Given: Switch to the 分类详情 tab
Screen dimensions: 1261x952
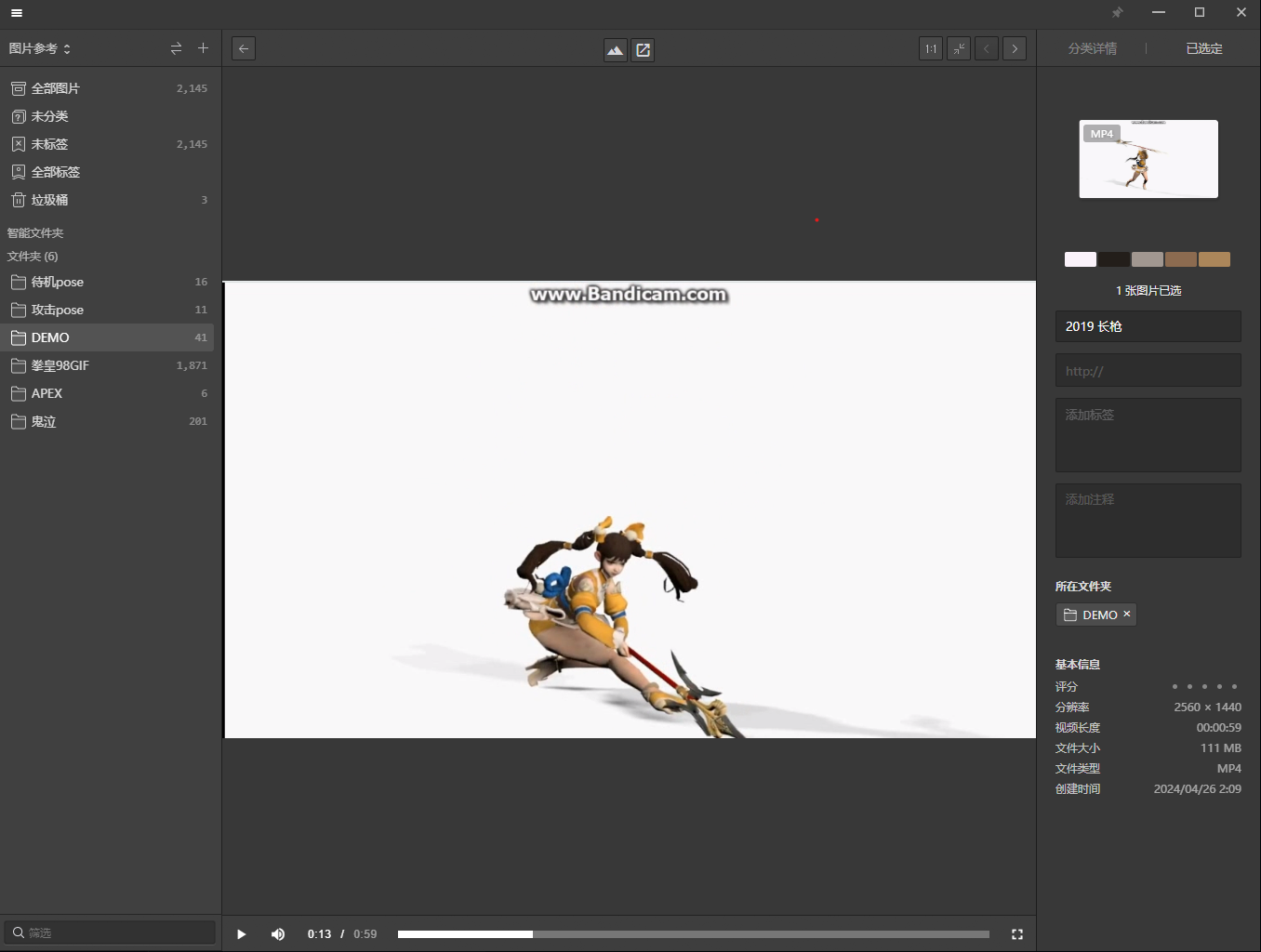Looking at the screenshot, I should [x=1093, y=48].
